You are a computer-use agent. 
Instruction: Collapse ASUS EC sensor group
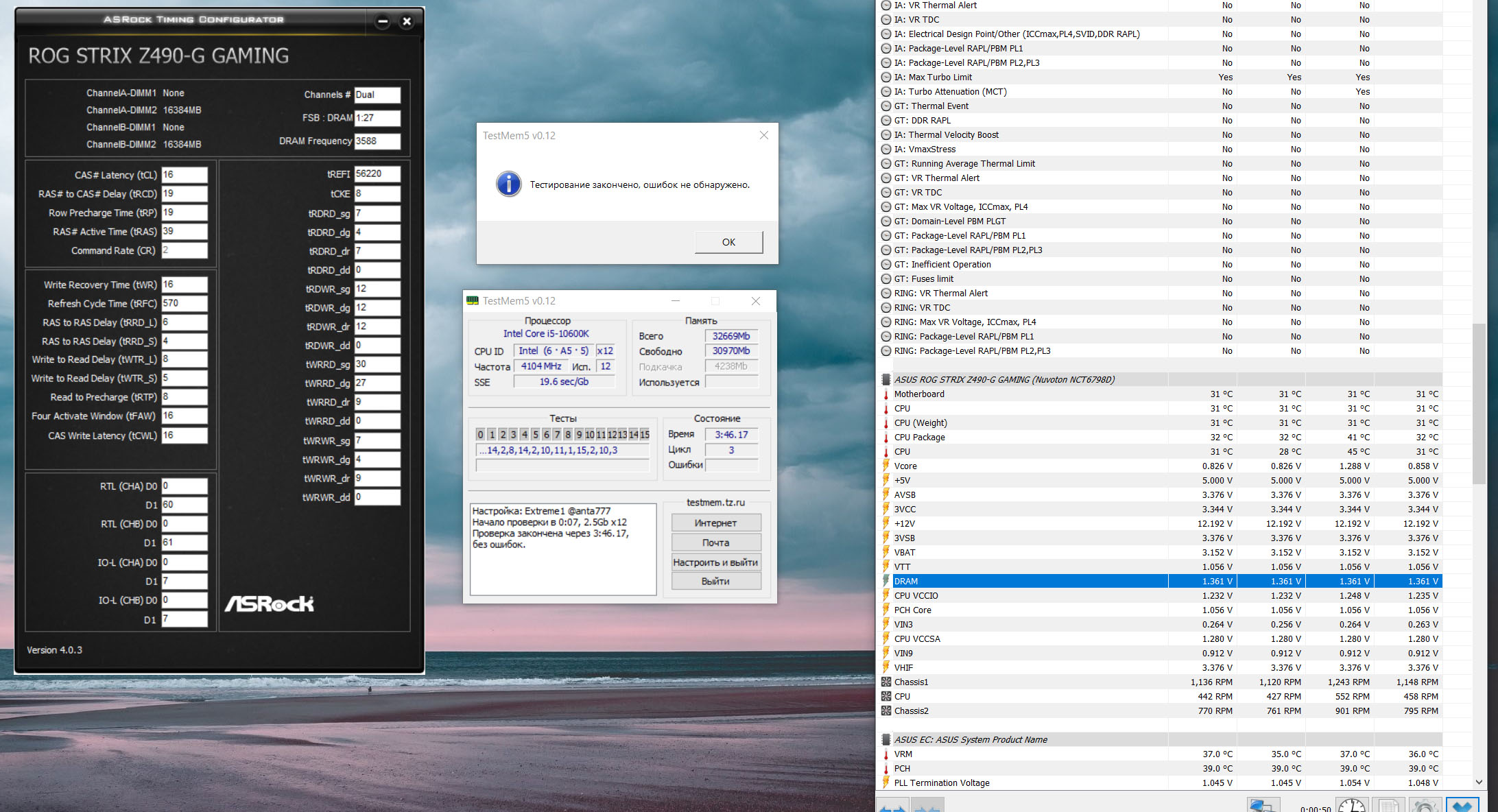(x=886, y=739)
